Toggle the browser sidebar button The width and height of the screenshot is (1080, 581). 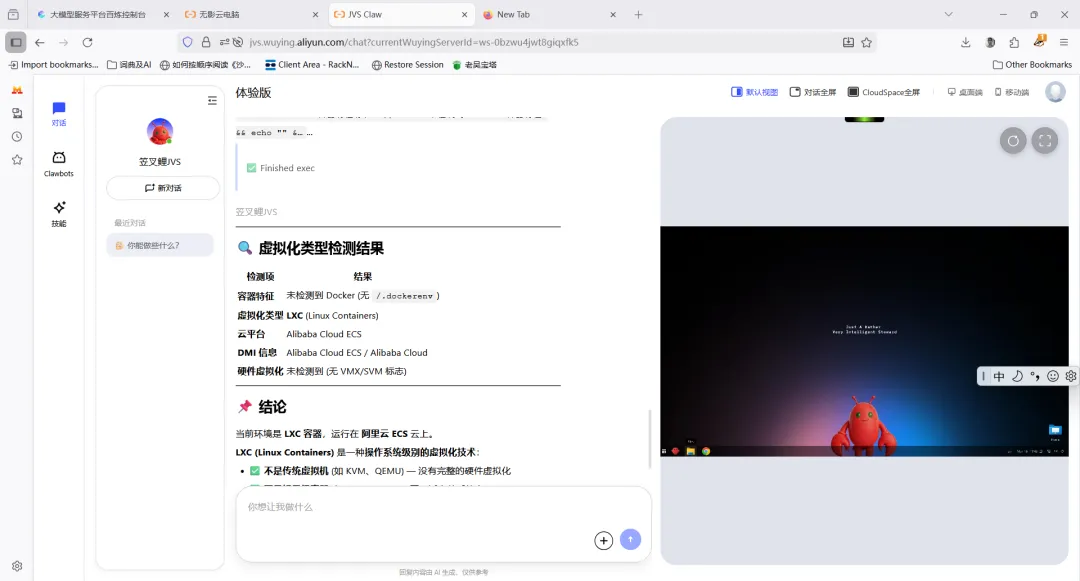point(16,42)
